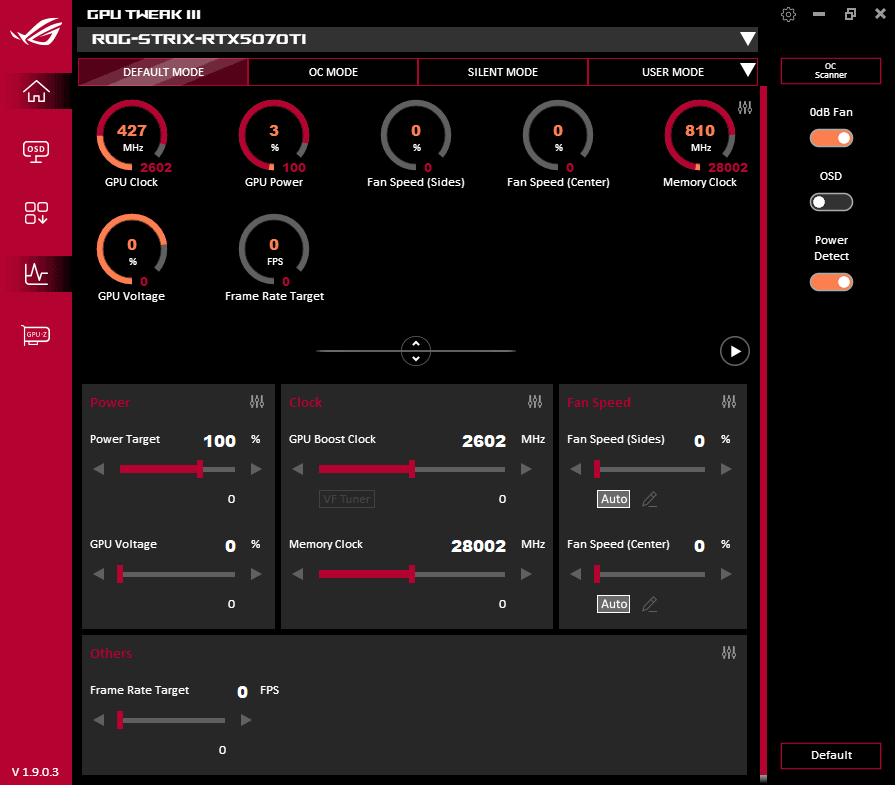Viewport: 895px width, 785px height.
Task: Open the Home page in sidebar
Action: pyautogui.click(x=36, y=90)
